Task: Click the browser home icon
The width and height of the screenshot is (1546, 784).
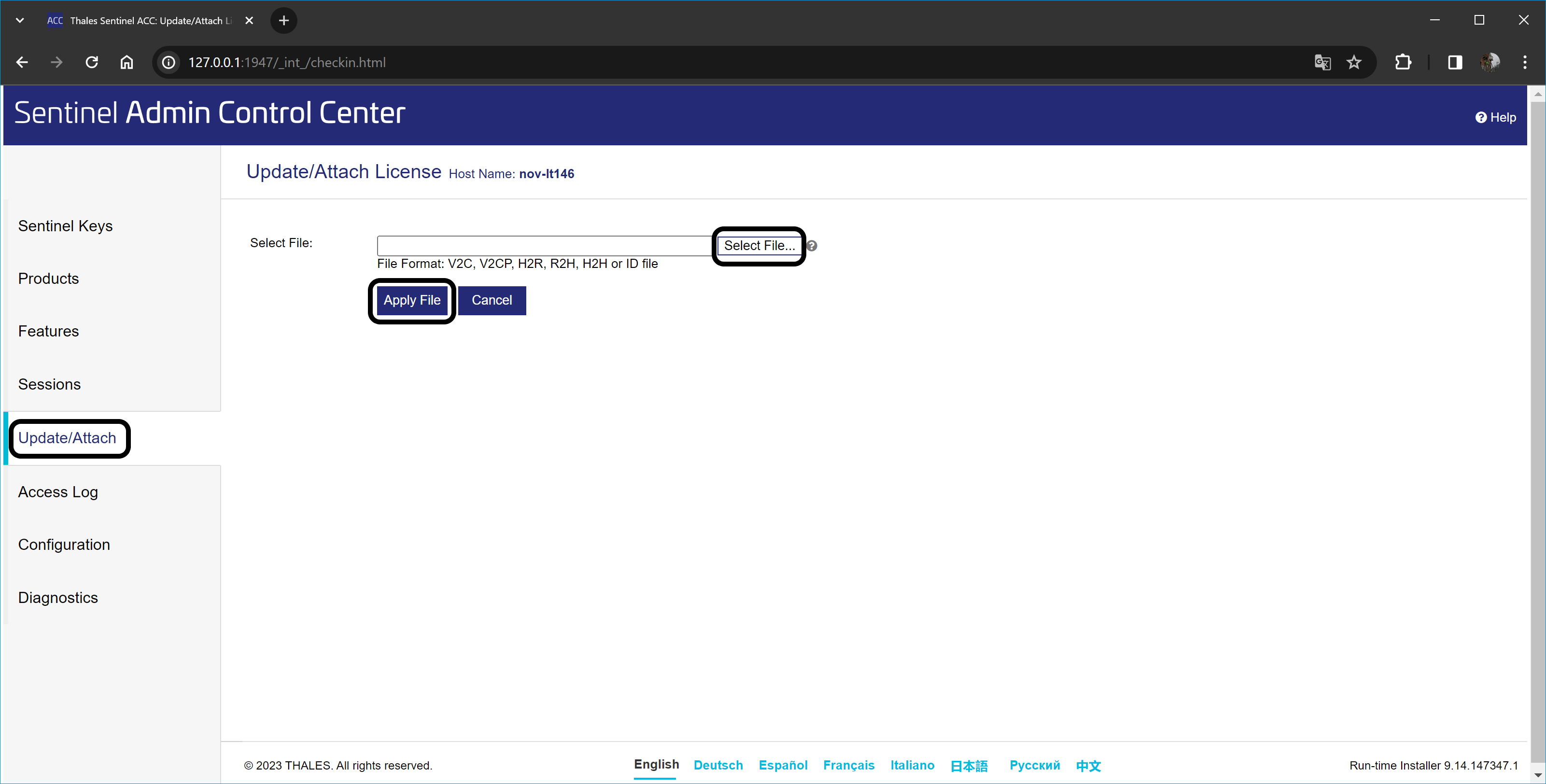Action: coord(126,62)
